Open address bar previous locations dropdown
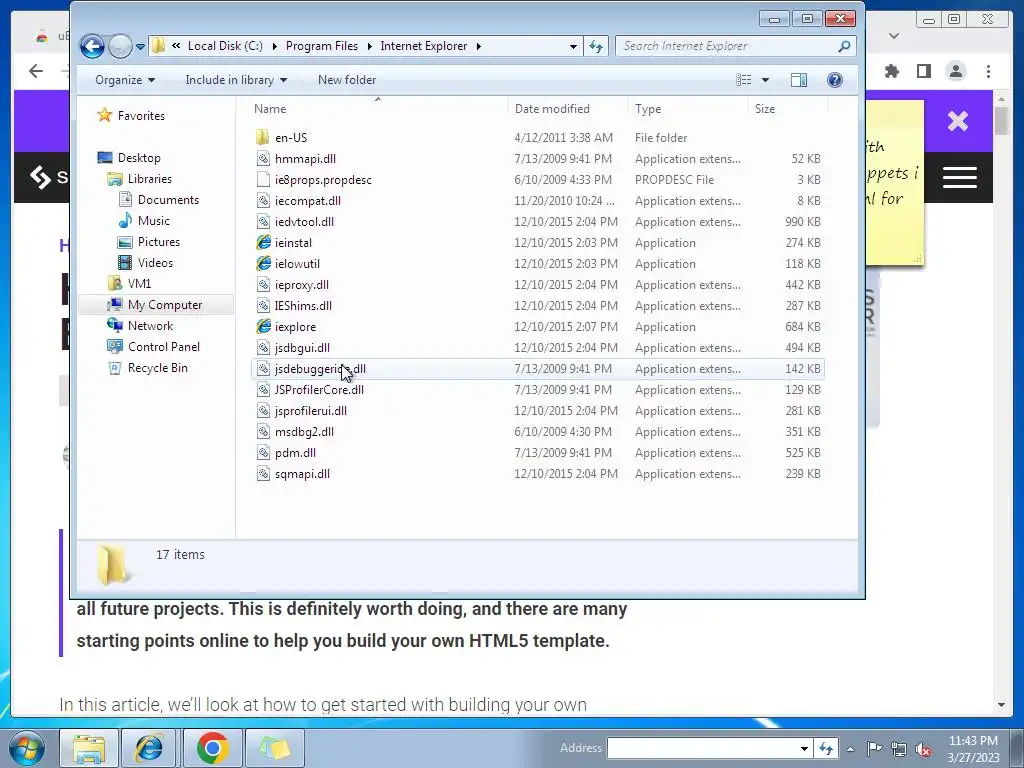 coord(573,46)
